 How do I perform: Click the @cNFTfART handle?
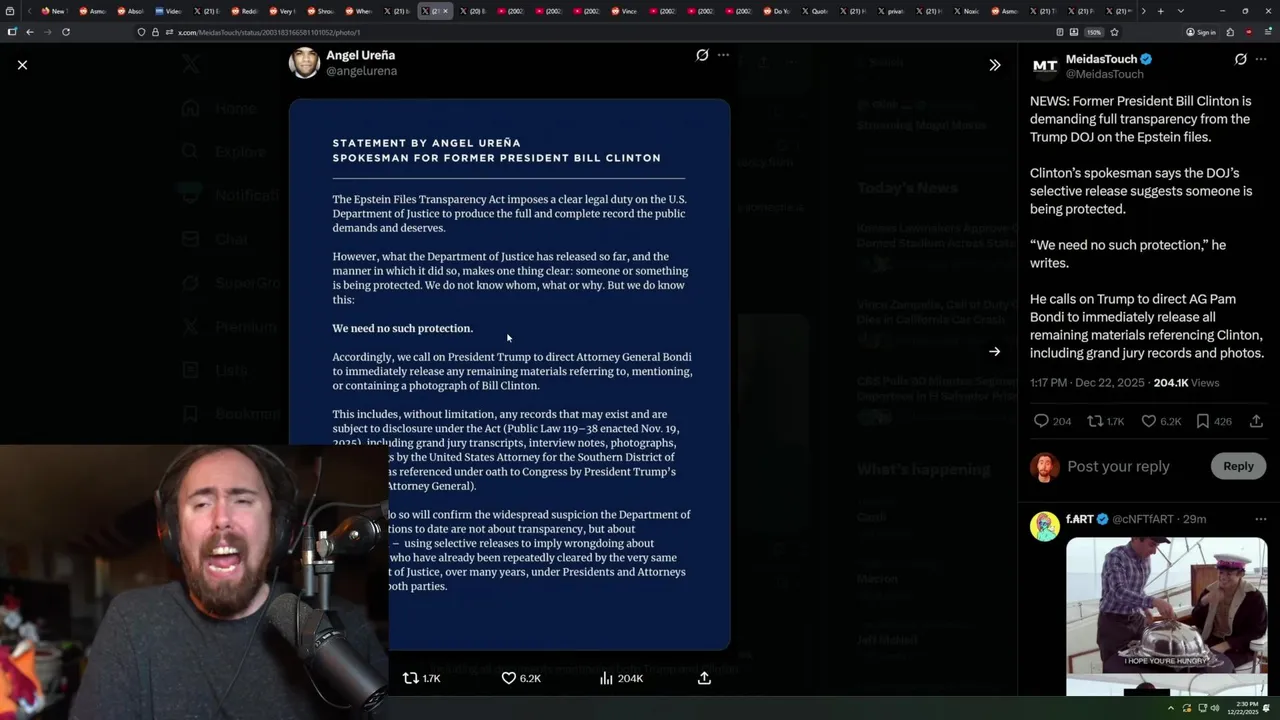pos(1145,519)
